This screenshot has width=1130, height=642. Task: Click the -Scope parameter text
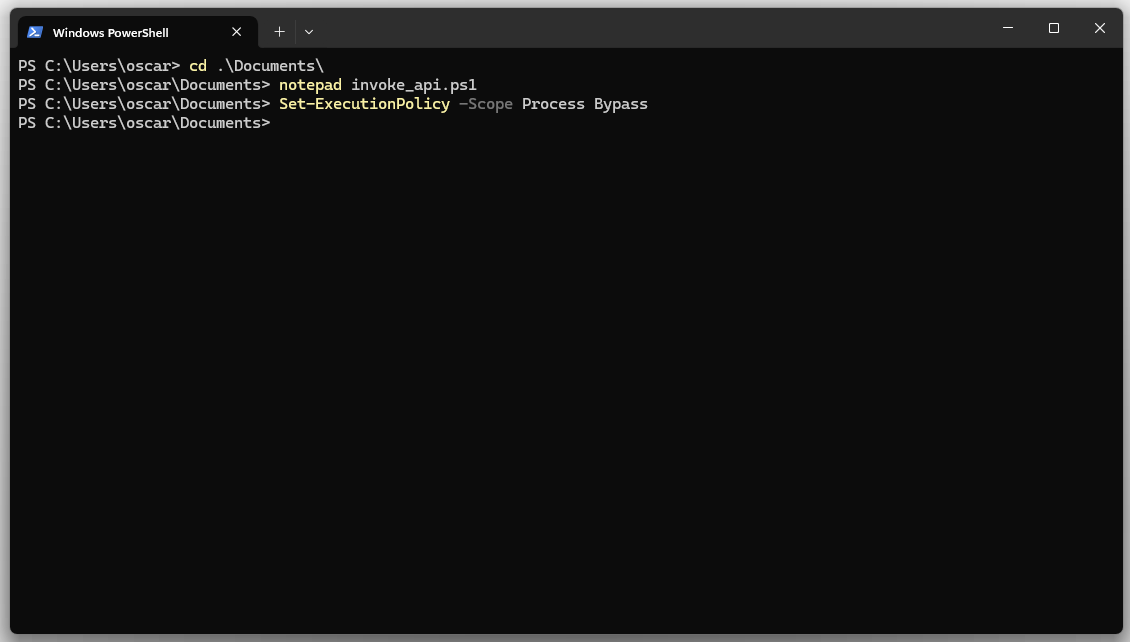485,104
